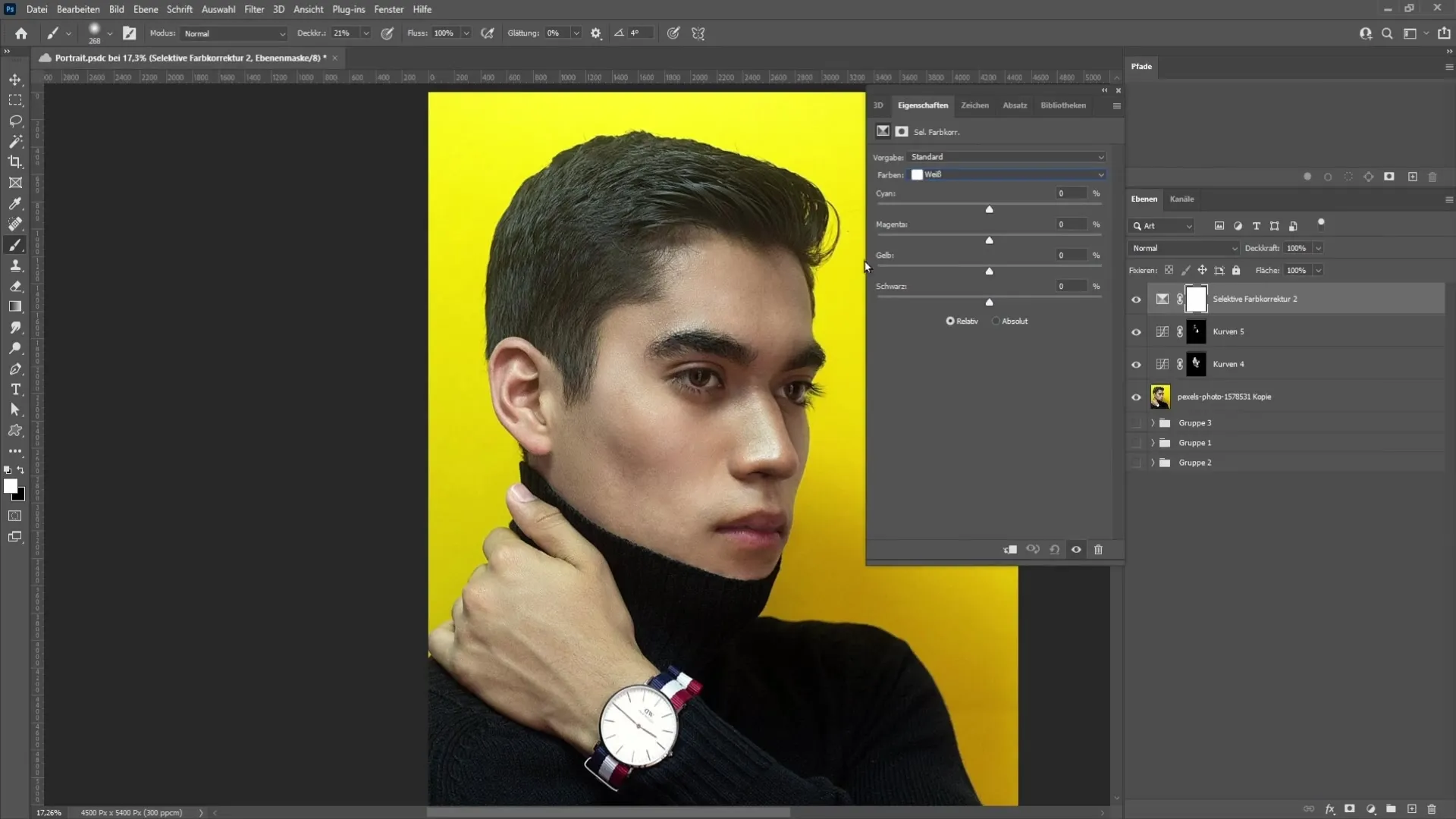Select the Clone Stamp tool
Viewport: 1456px width, 819px height.
(x=15, y=266)
